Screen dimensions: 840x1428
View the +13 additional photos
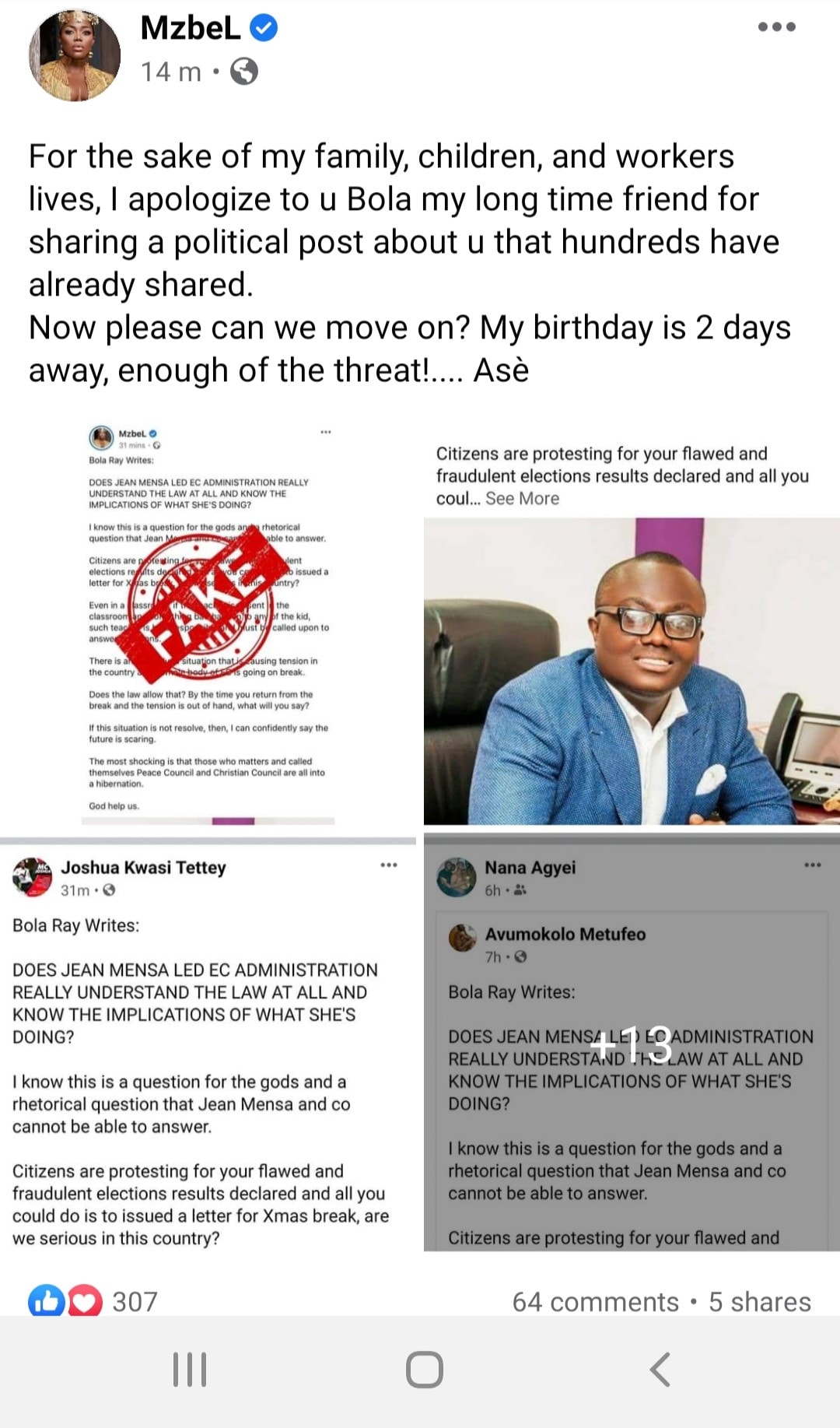point(632,1044)
